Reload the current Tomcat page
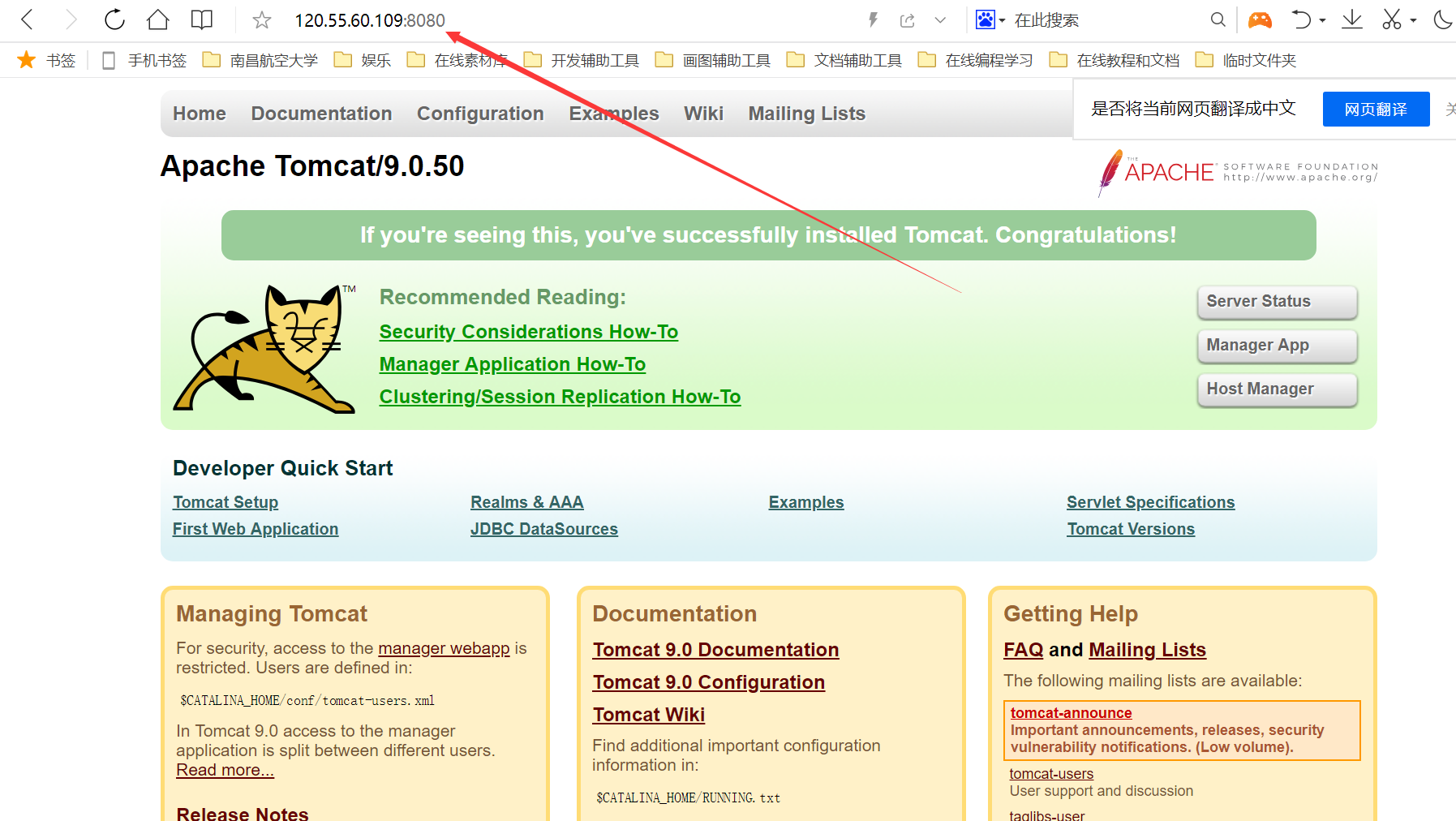 click(x=114, y=19)
